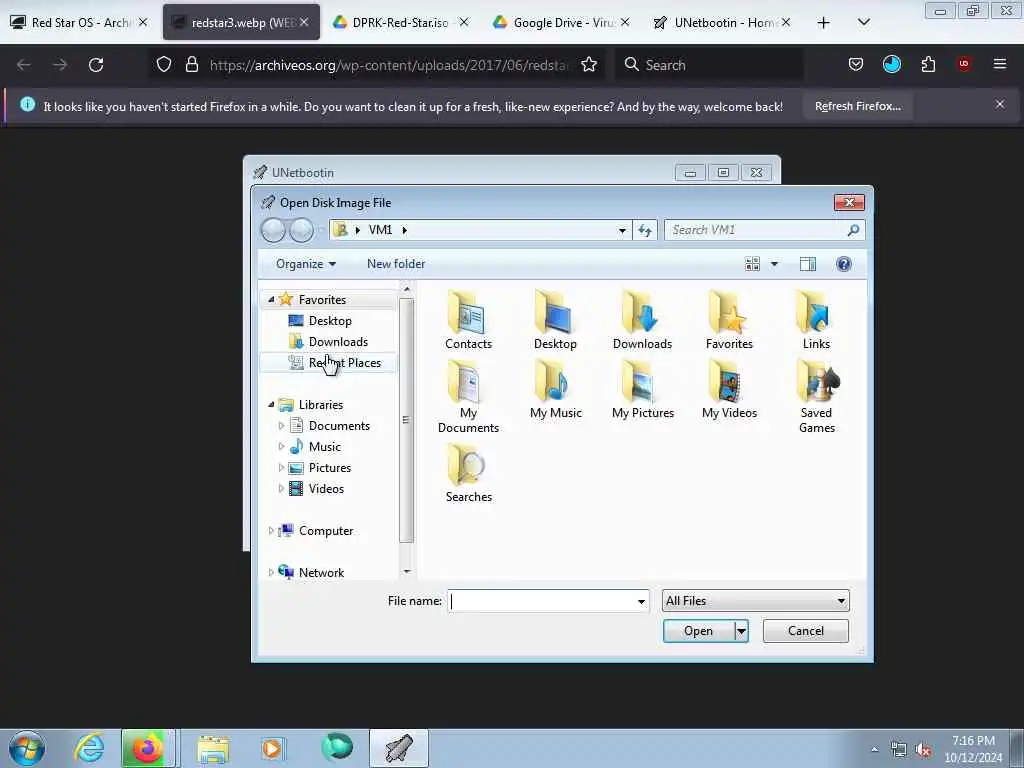This screenshot has width=1024, height=768.
Task: Click the muted volume tray icon
Action: tap(923, 750)
